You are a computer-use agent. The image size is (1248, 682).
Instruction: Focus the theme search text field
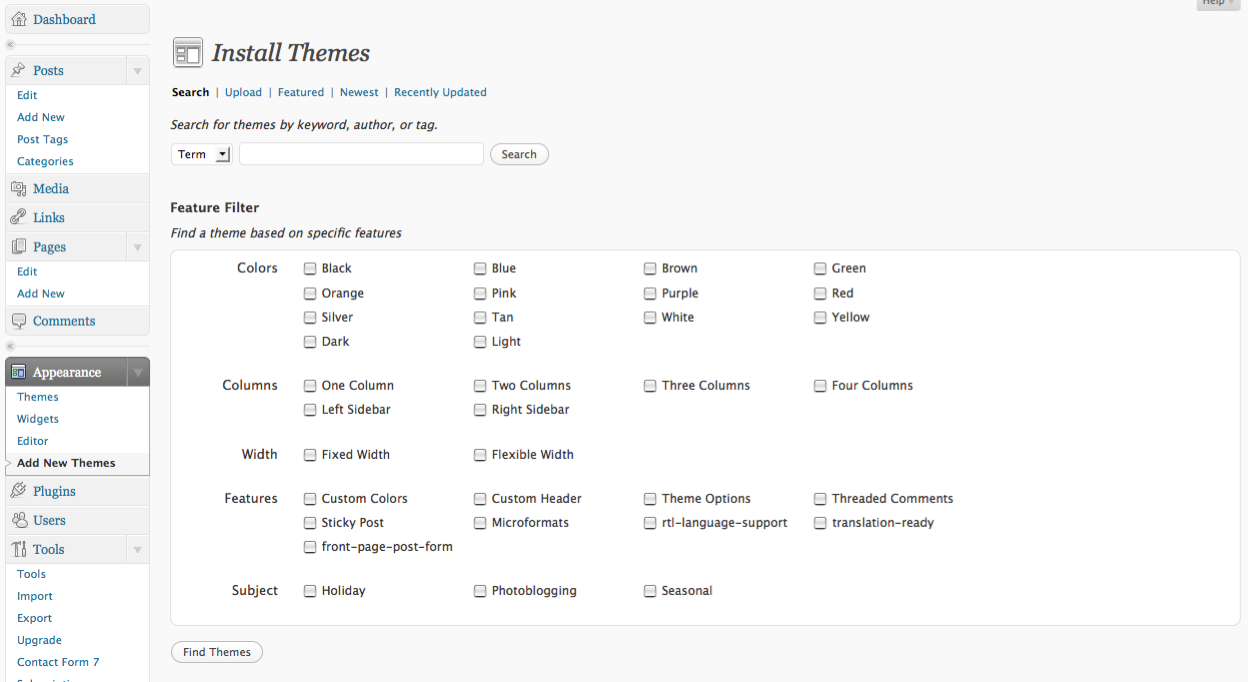361,154
